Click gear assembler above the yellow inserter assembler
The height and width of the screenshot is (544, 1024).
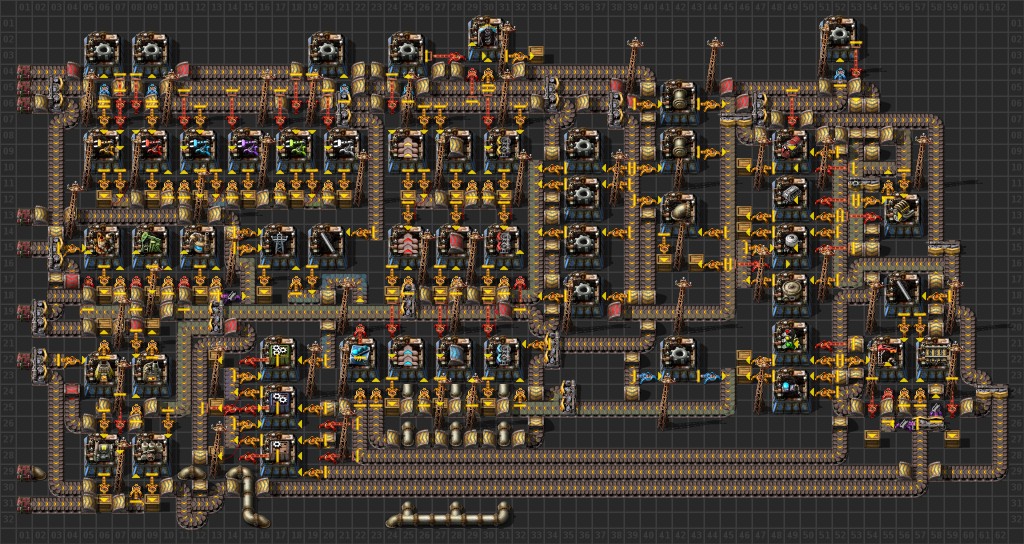pyautogui.click(x=103, y=55)
